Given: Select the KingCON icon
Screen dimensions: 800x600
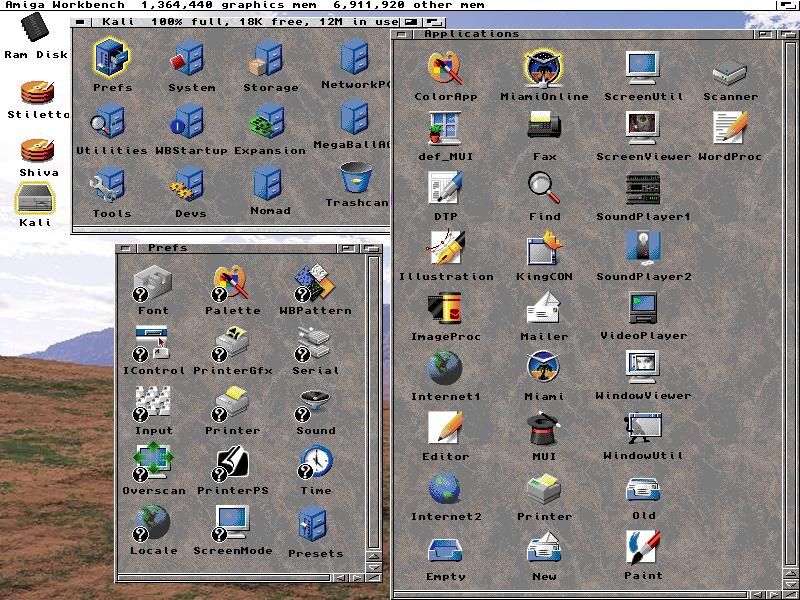Looking at the screenshot, I should (x=544, y=248).
